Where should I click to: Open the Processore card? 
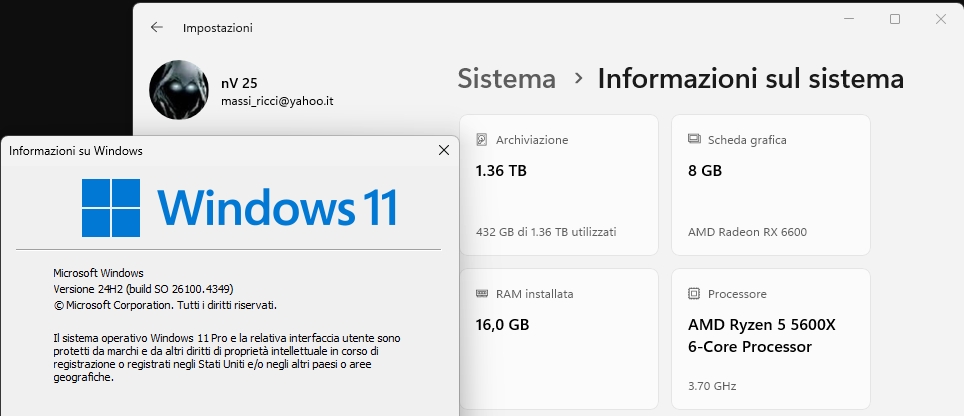(x=770, y=339)
